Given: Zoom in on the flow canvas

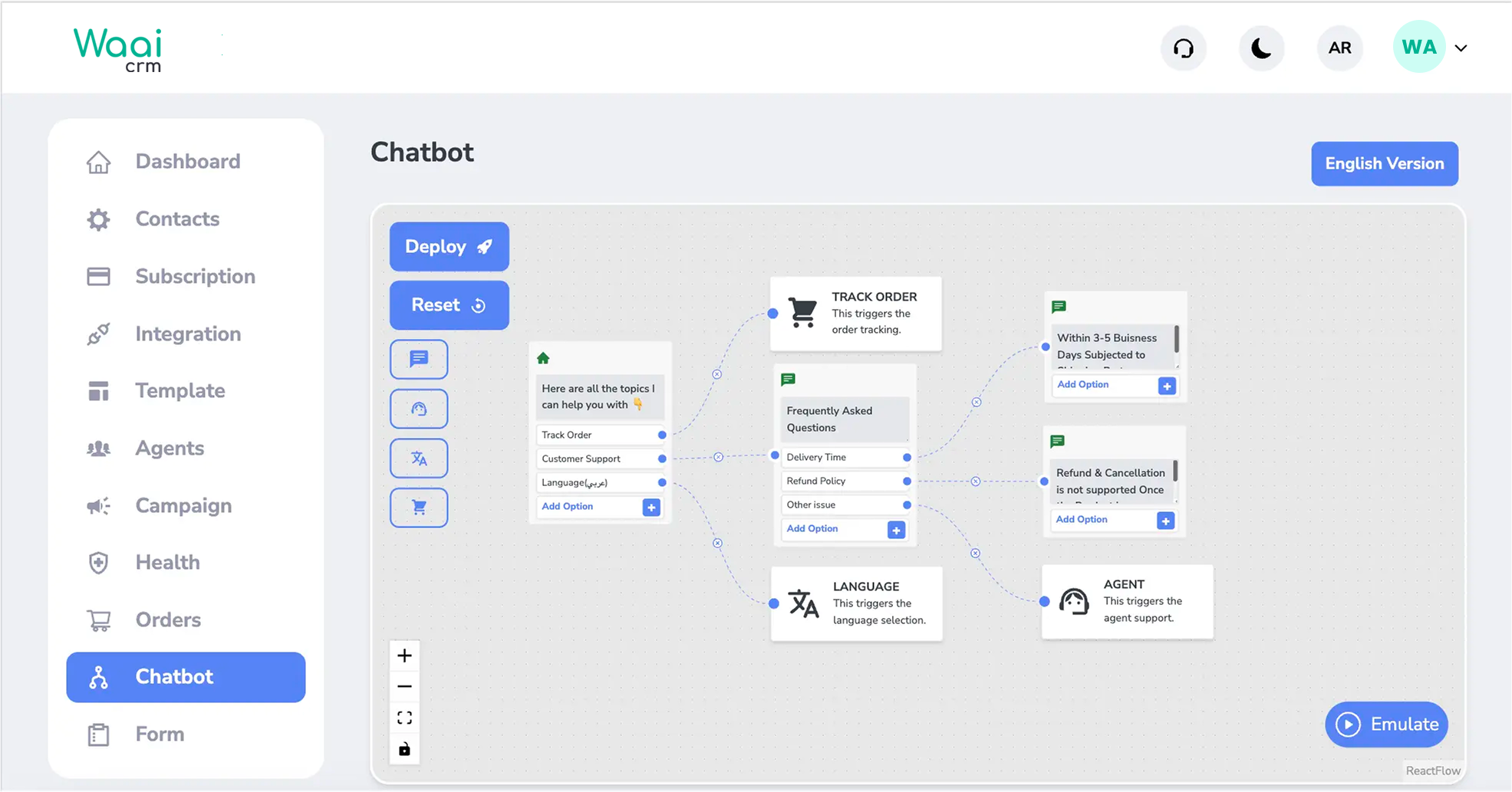Looking at the screenshot, I should click(x=404, y=656).
